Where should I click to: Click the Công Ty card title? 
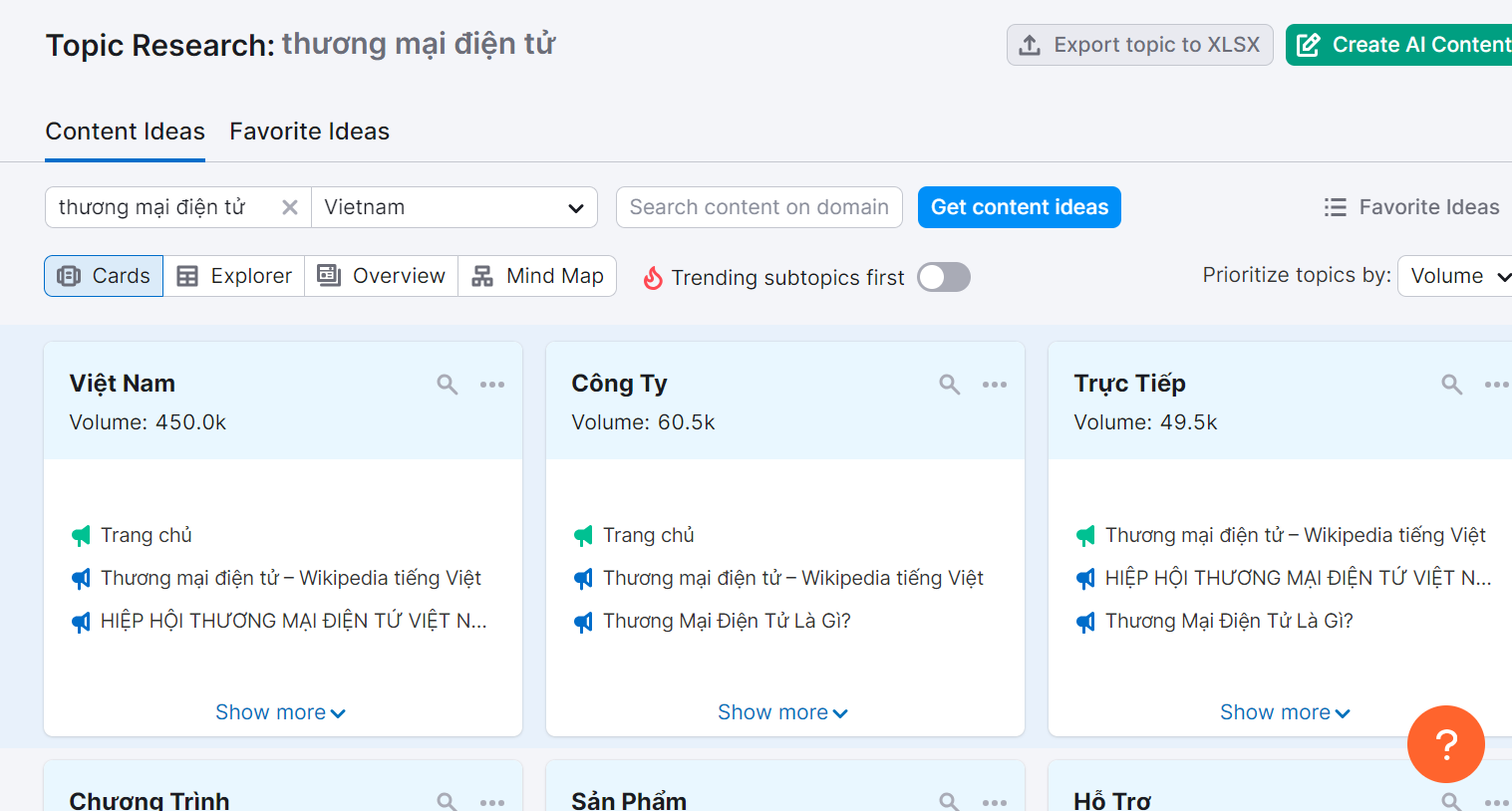tap(620, 384)
